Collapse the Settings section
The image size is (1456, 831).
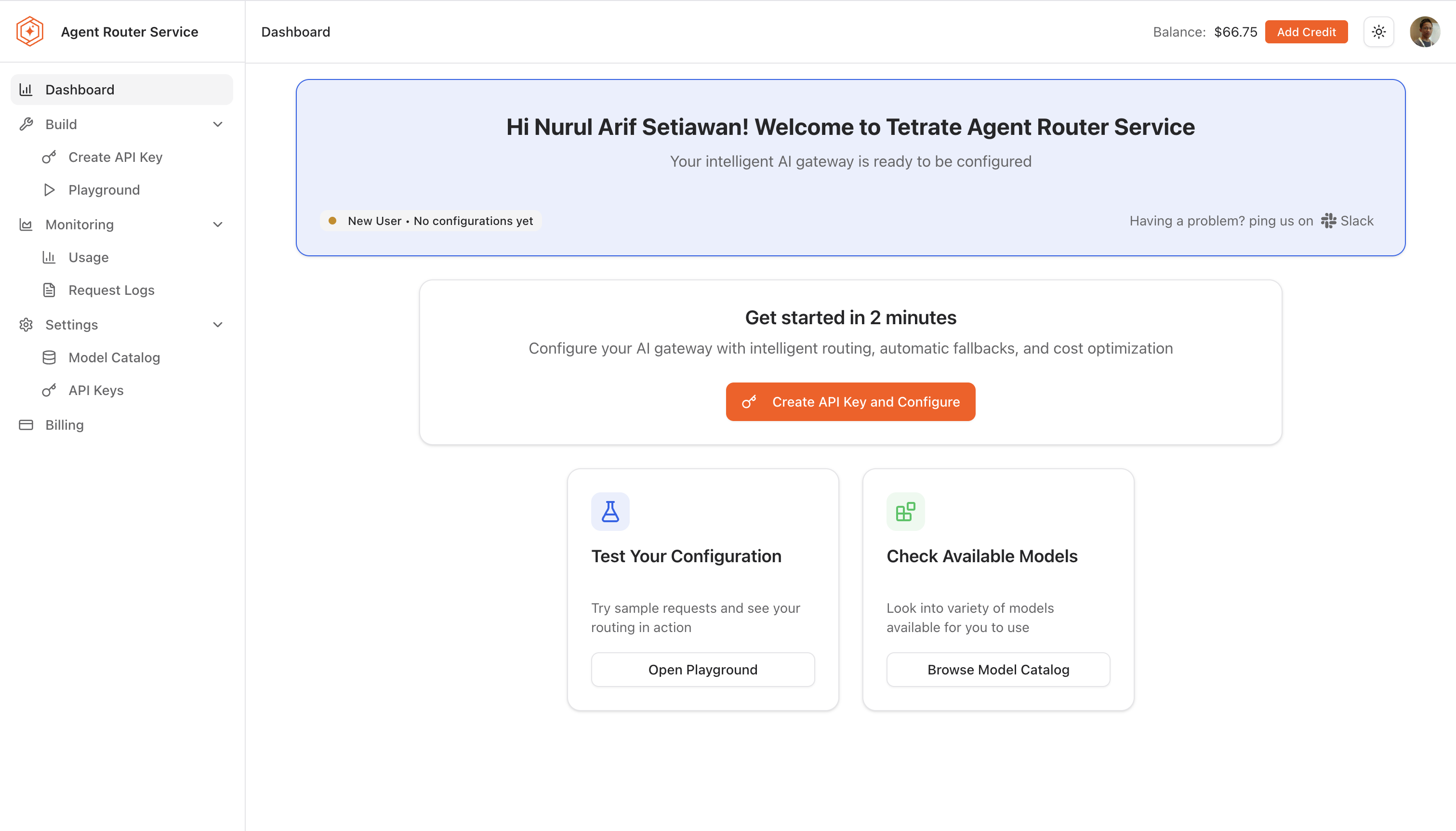pos(217,324)
